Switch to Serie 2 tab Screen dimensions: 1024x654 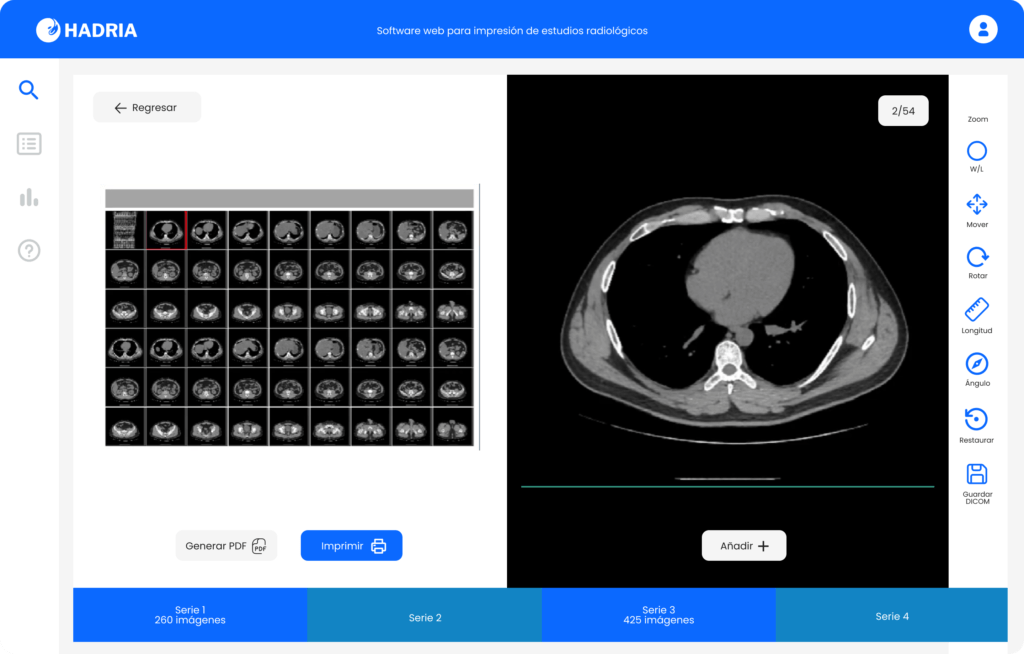coord(424,617)
